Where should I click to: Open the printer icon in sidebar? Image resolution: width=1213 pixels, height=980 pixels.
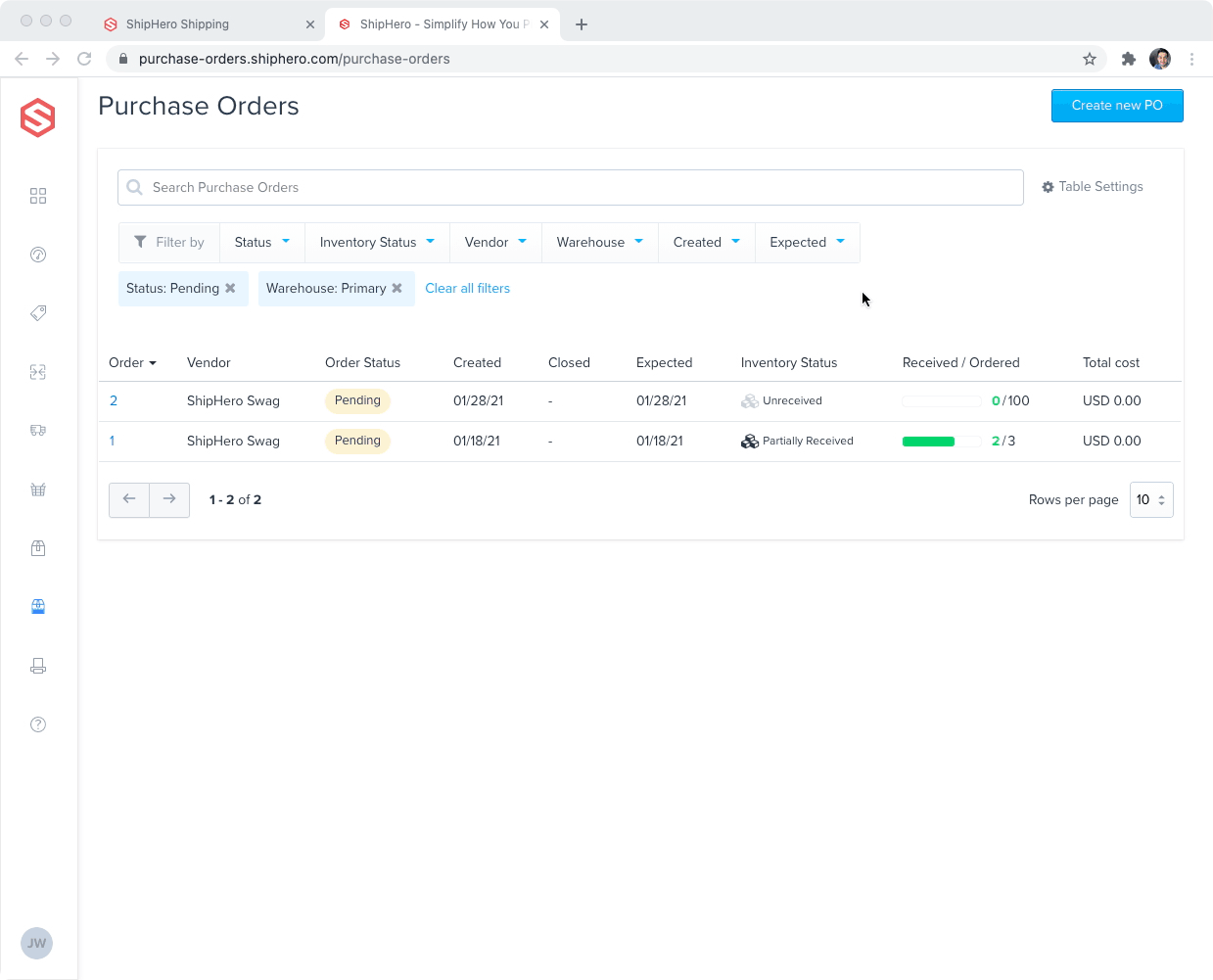(38, 666)
